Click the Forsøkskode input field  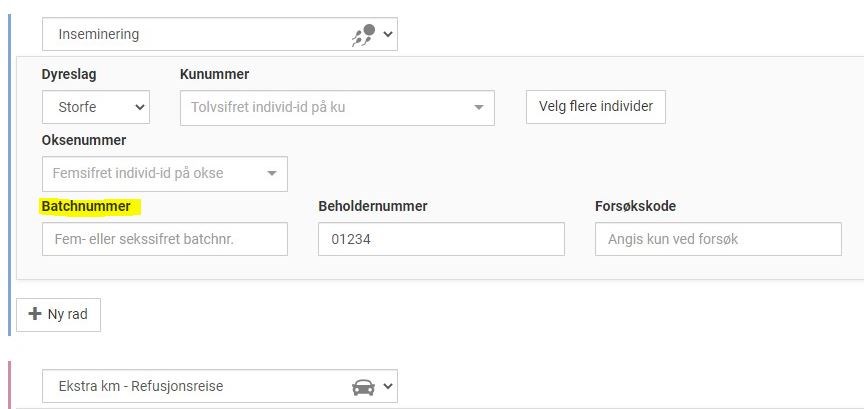click(718, 239)
